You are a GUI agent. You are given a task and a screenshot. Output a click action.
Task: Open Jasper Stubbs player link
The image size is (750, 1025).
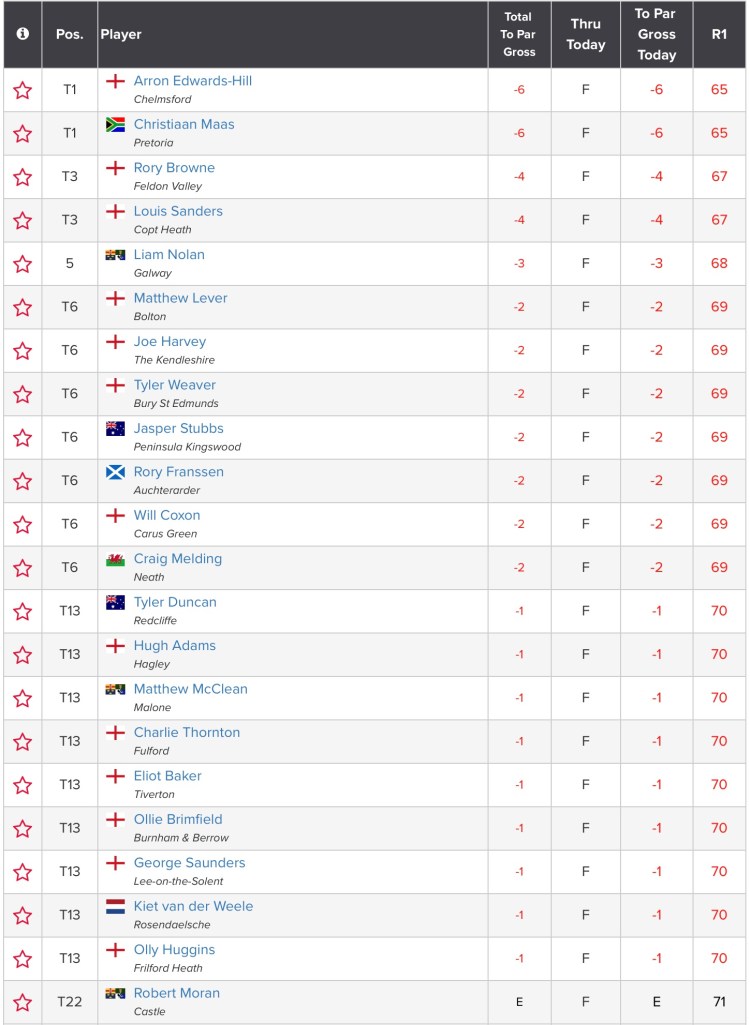(x=179, y=428)
